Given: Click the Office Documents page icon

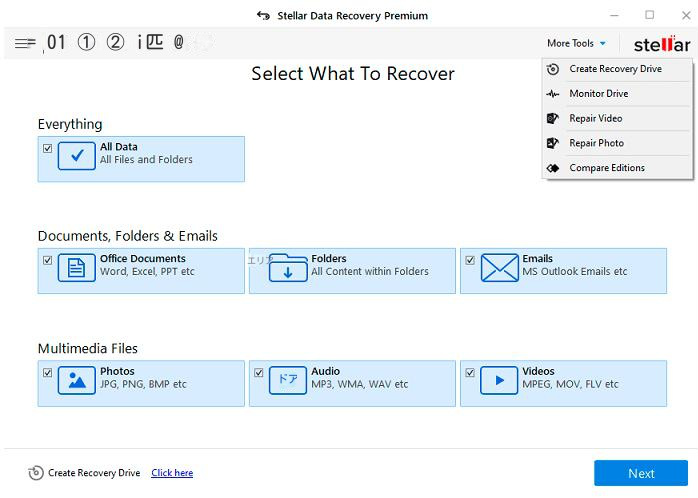Looking at the screenshot, I should [x=77, y=267].
